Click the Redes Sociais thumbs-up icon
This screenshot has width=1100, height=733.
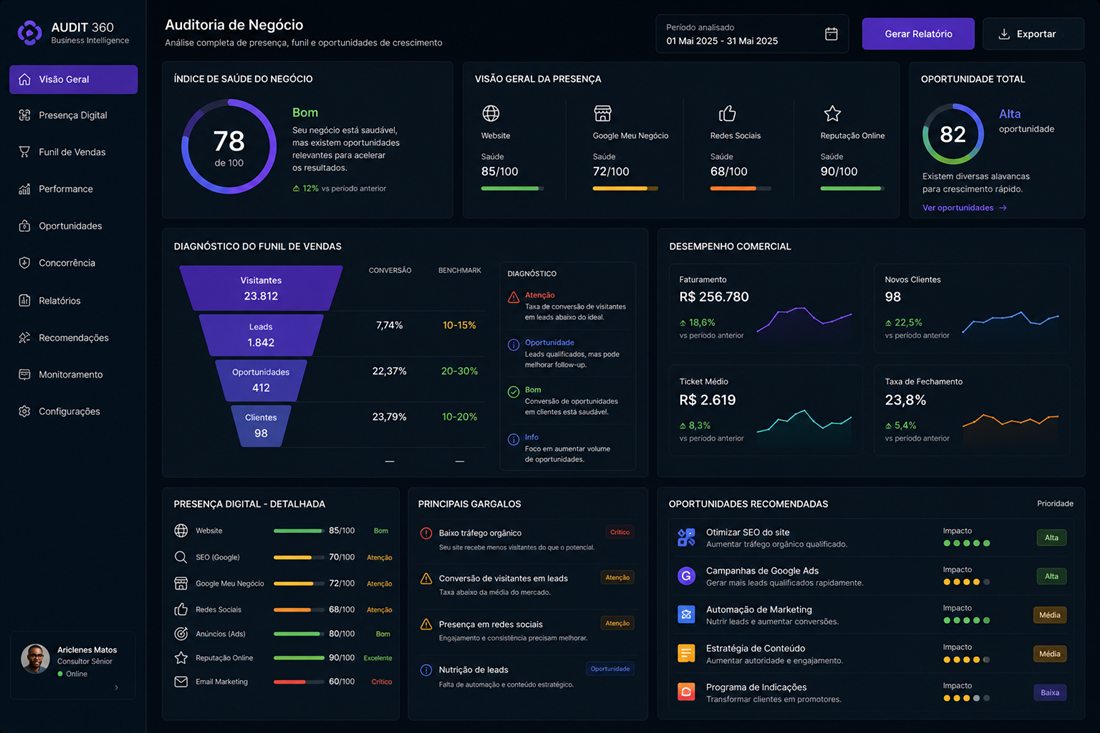tap(727, 113)
